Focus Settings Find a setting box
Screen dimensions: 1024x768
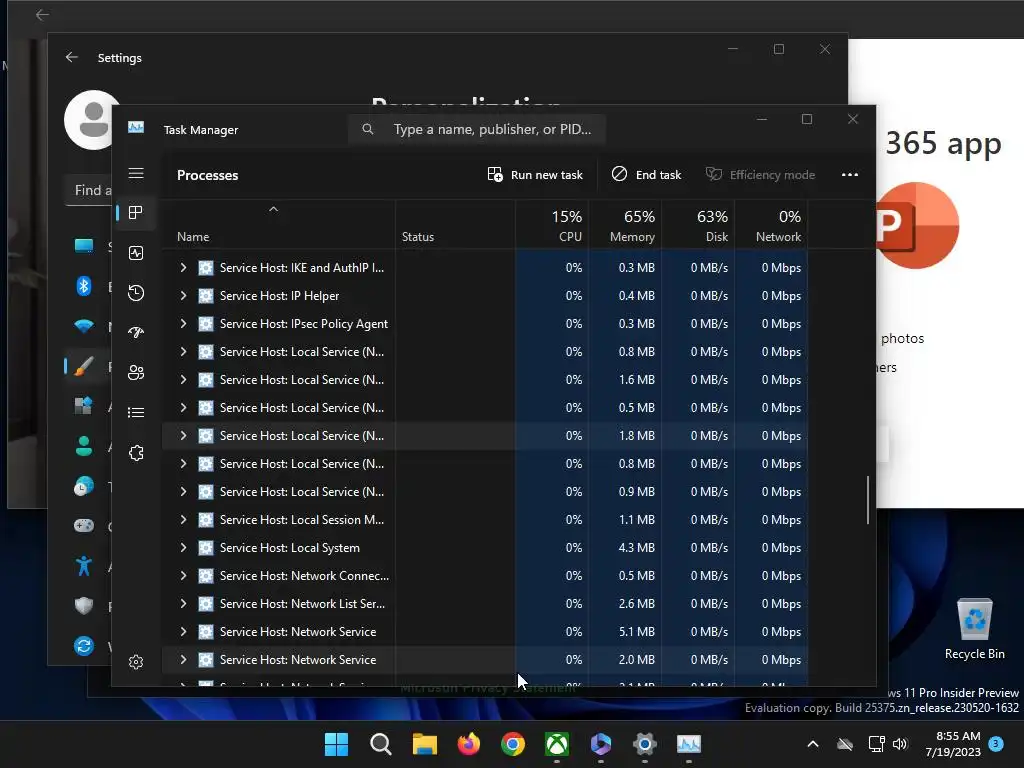tap(89, 190)
